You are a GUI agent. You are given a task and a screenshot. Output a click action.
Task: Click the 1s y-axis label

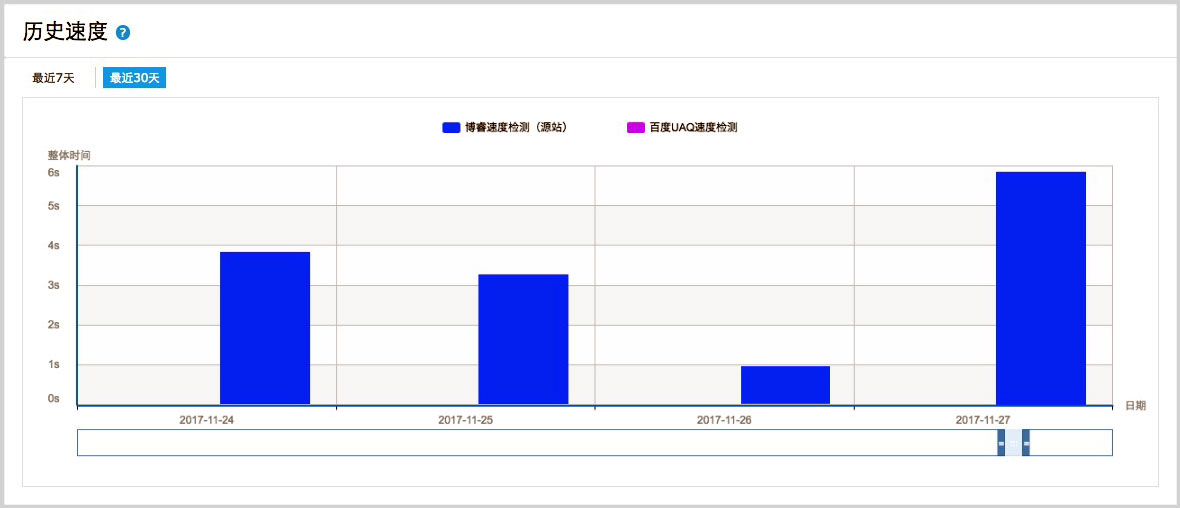pyautogui.click(x=53, y=365)
